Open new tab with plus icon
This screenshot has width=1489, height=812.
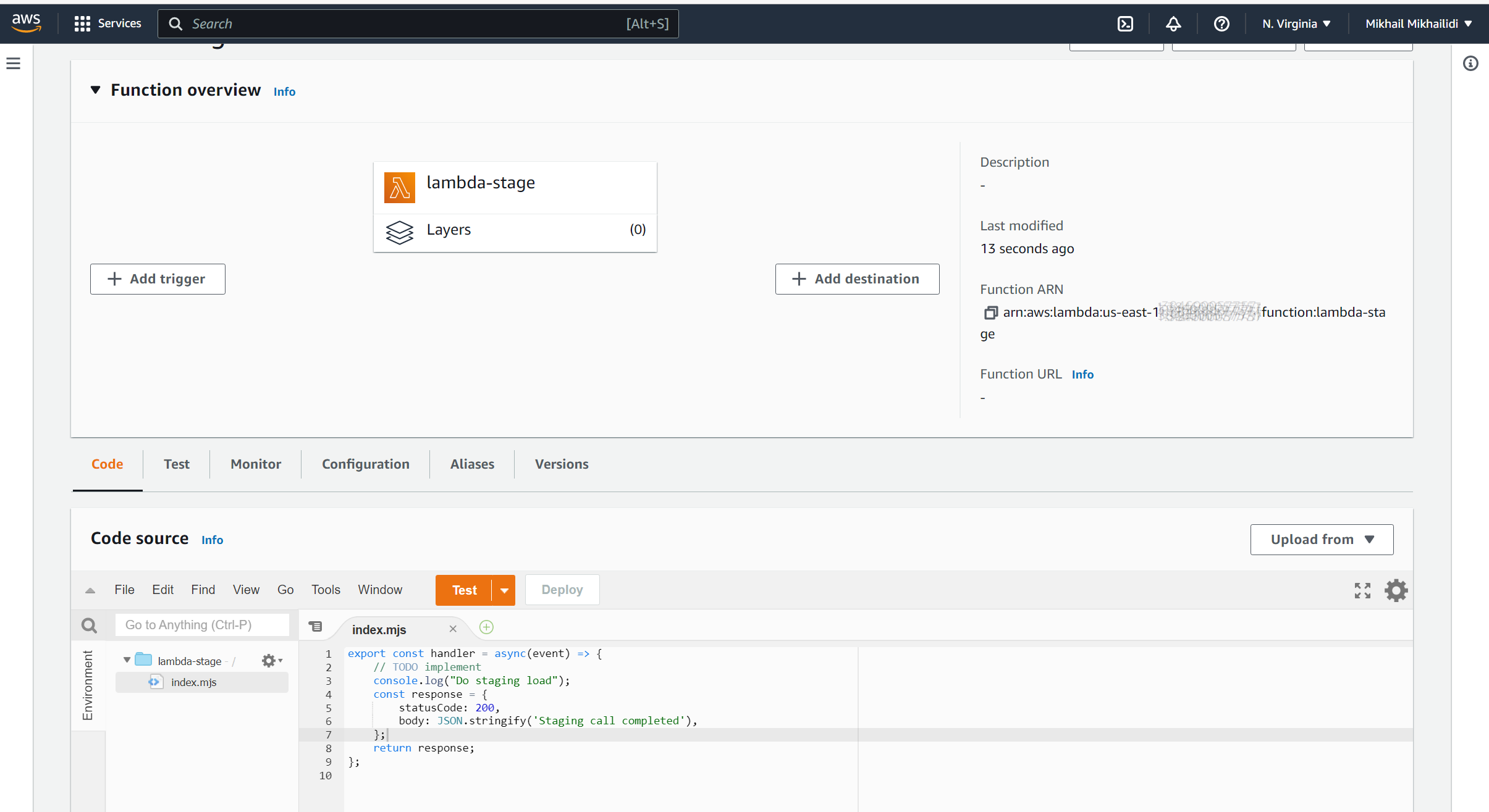click(x=486, y=627)
